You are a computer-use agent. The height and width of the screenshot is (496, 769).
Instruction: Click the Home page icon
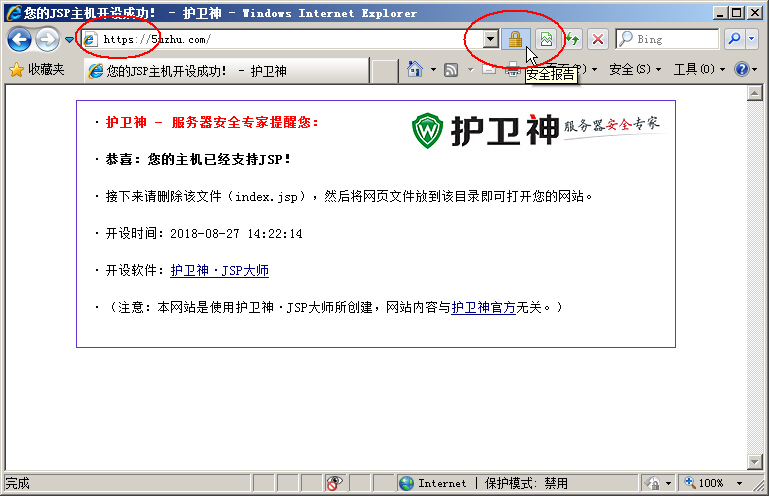coord(415,70)
